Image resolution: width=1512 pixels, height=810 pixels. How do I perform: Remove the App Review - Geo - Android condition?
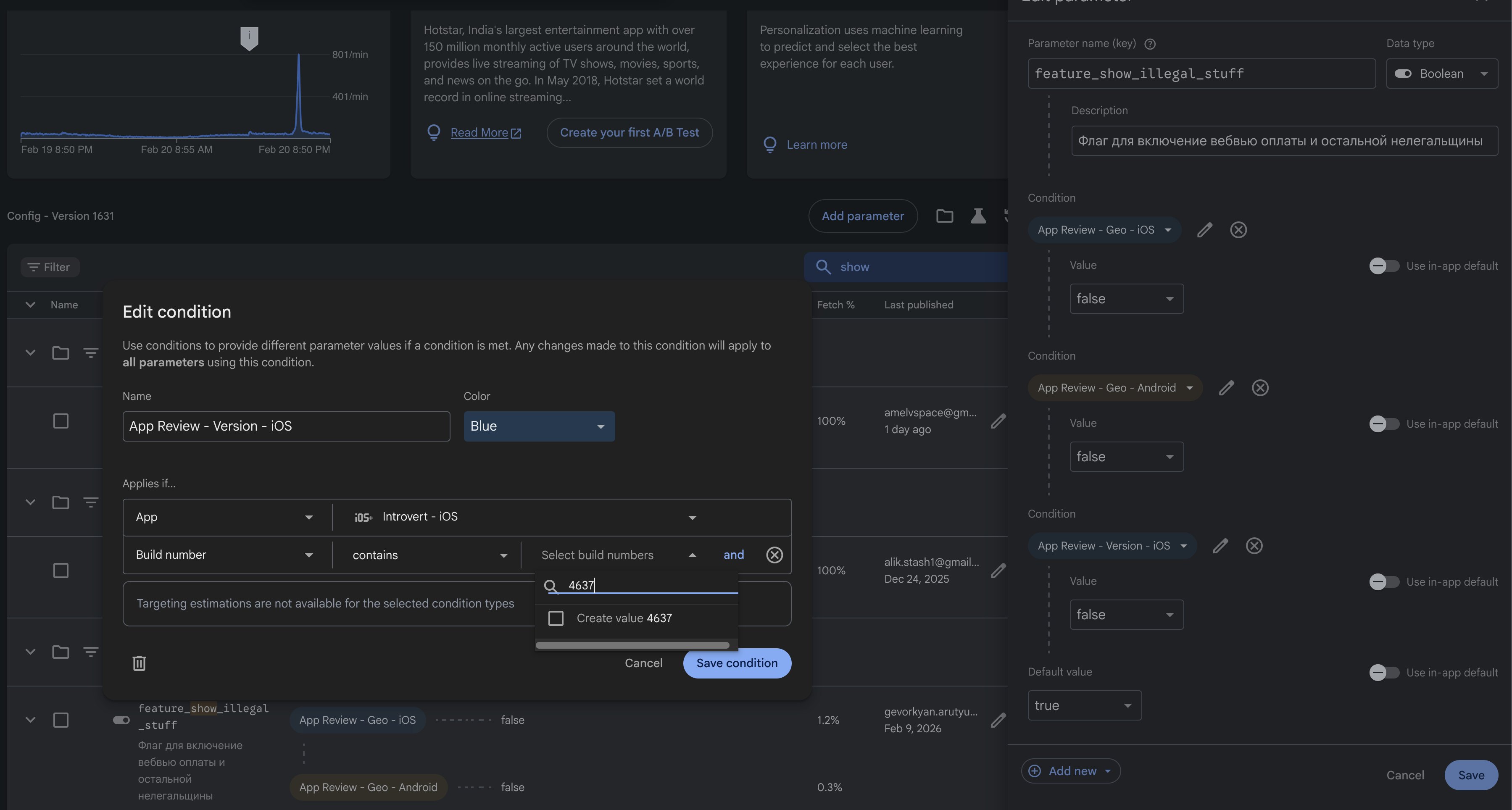1260,387
